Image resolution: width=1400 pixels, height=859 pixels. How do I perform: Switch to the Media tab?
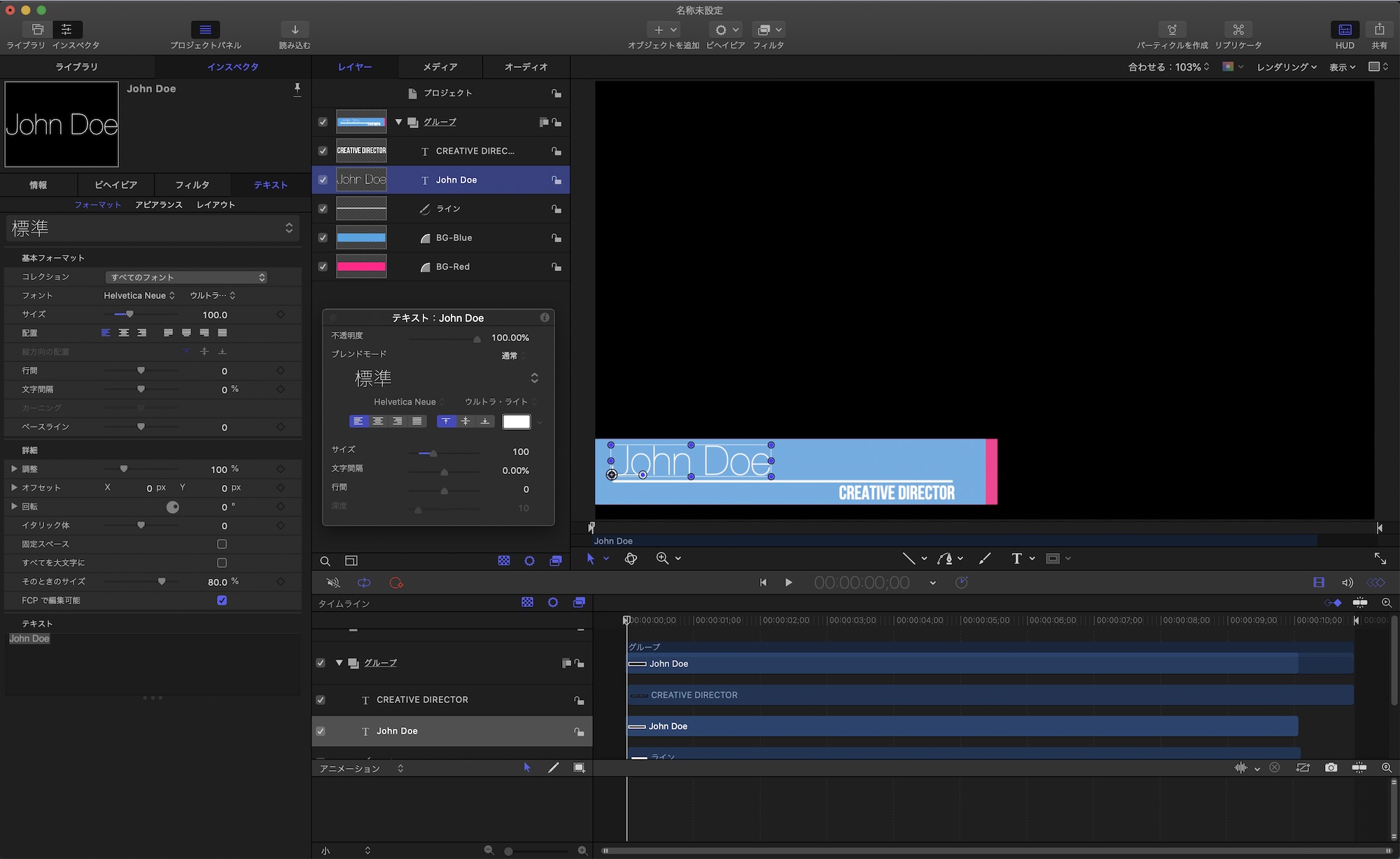point(440,67)
